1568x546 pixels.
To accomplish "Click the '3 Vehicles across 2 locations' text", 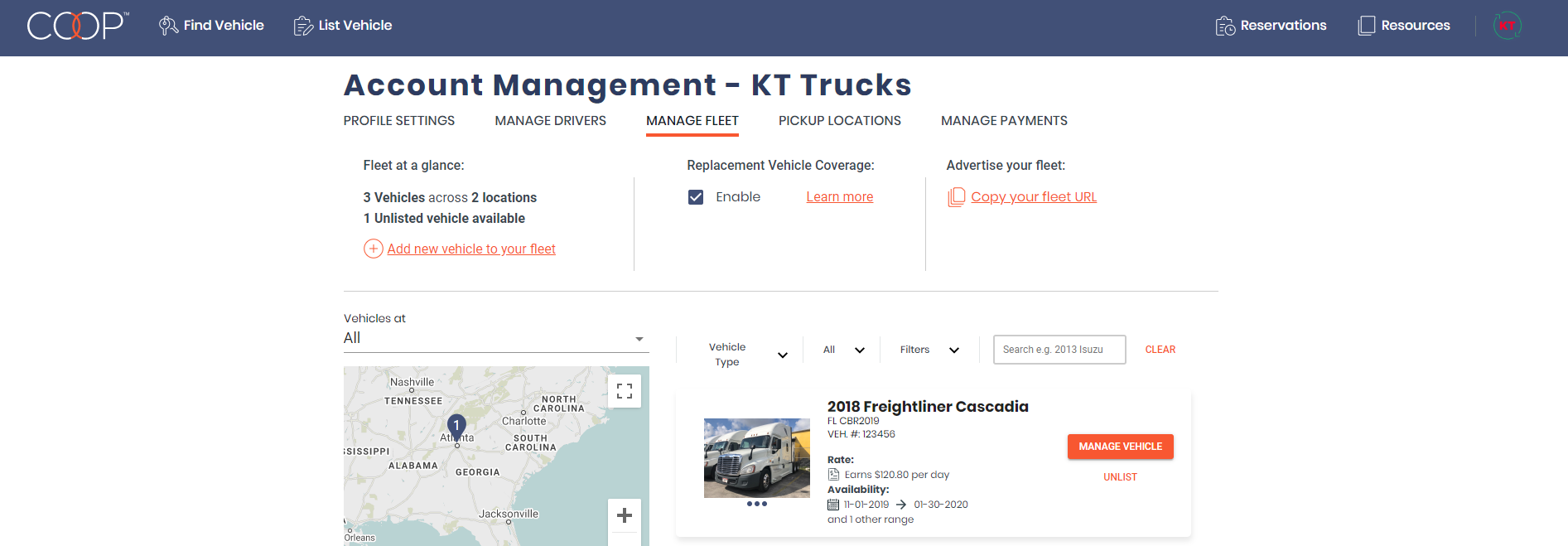I will pos(450,198).
